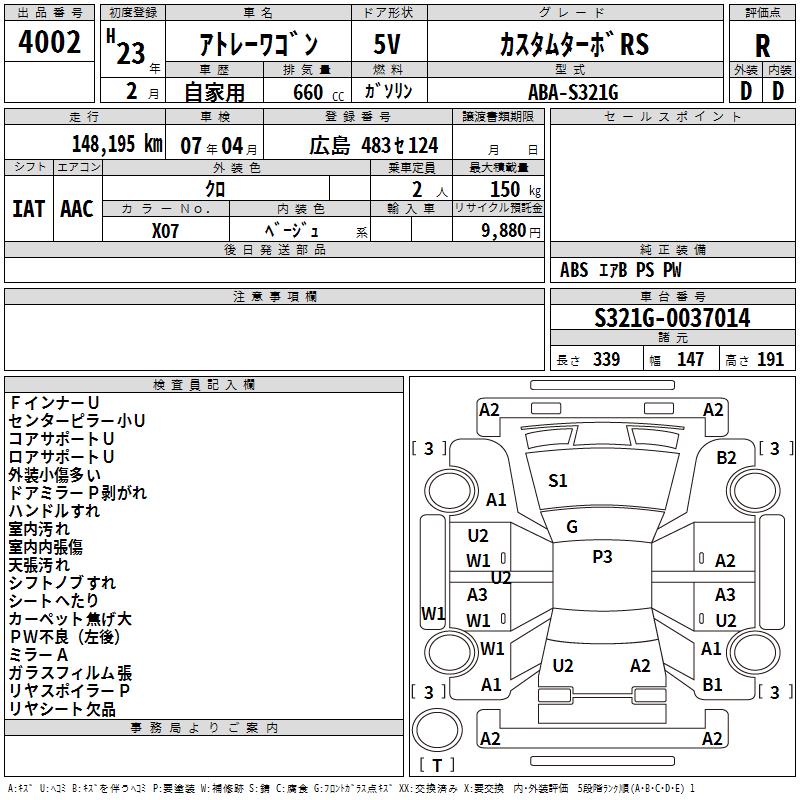
Task: Click the interior color ベージュ
Action: point(291,231)
